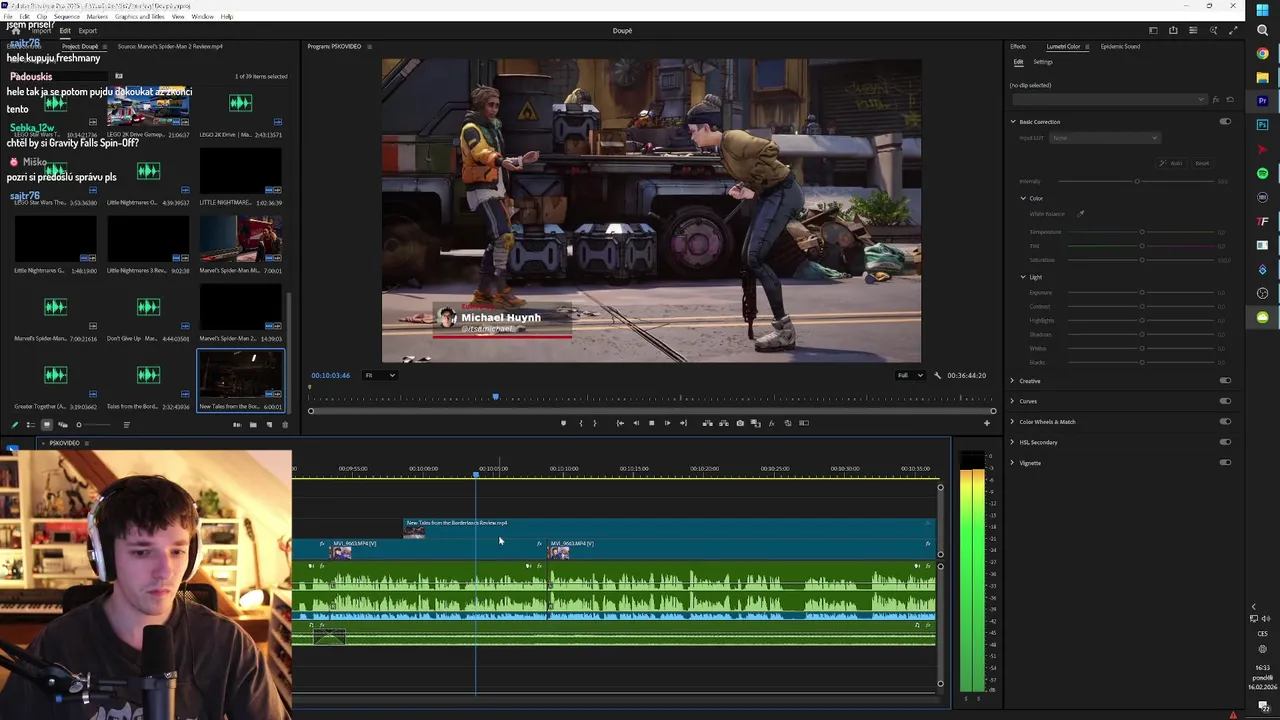Open the Input LUT dropdown
The width and height of the screenshot is (1280, 720).
tap(1105, 138)
